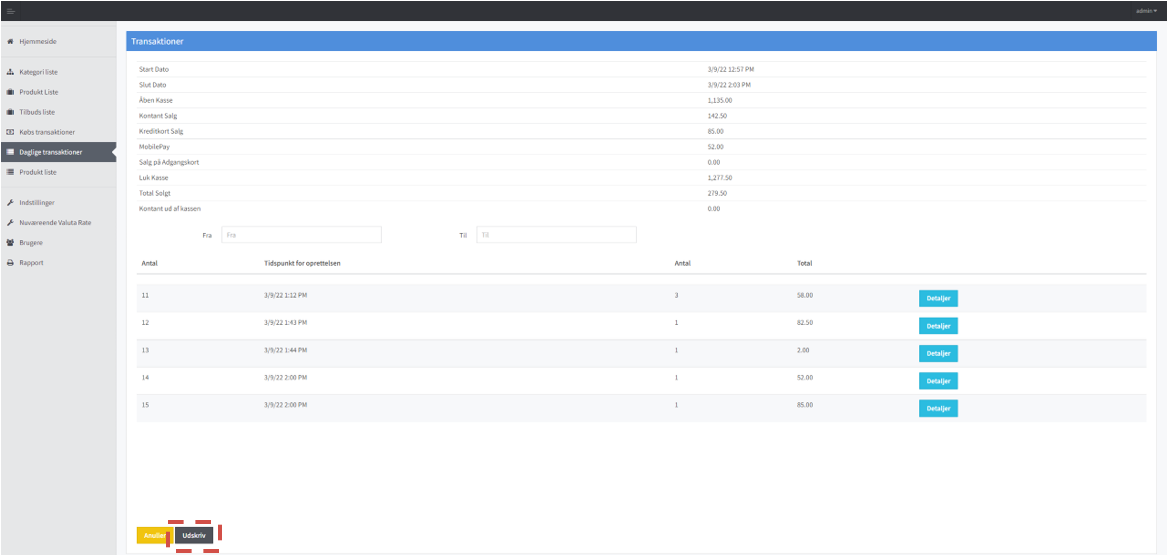1168x555 pixels.
Task: Click the Tilbuds liste briefcase icon
Action: pos(10,112)
